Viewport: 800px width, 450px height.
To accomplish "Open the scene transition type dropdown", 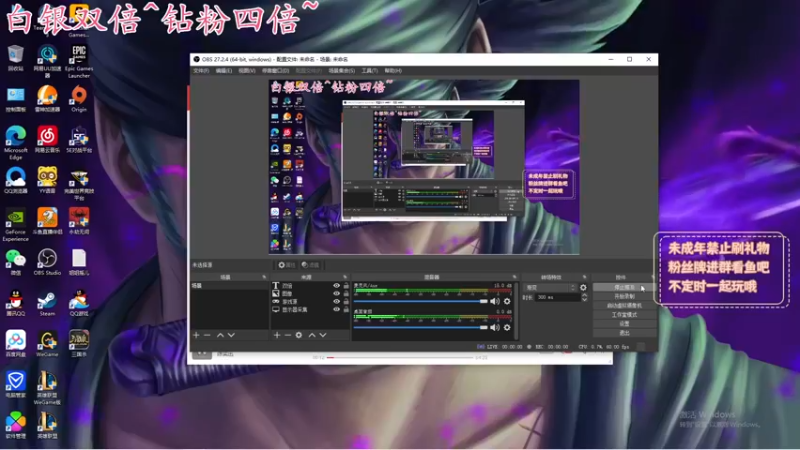I will (550, 288).
